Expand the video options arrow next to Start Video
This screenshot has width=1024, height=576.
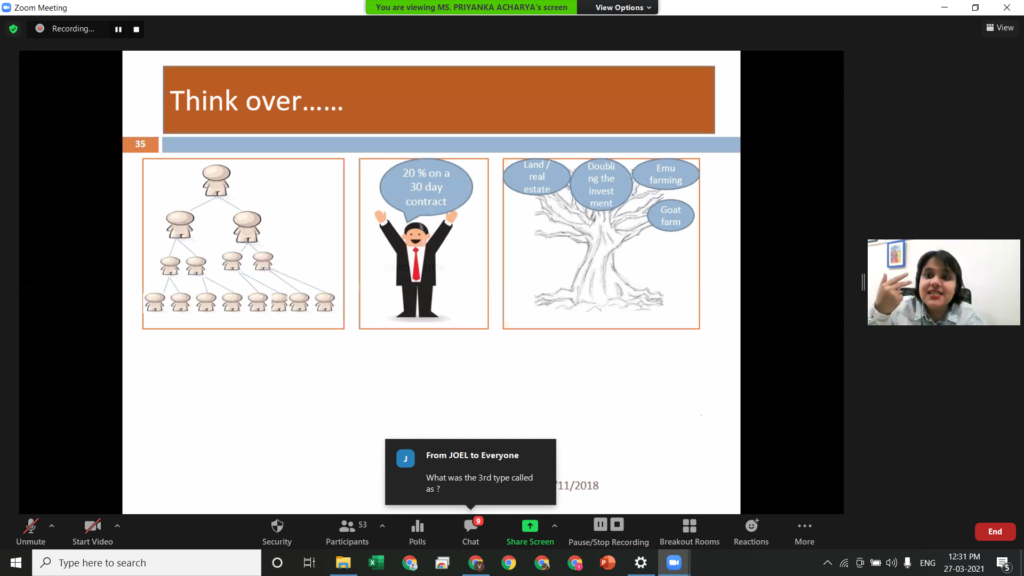pyautogui.click(x=117, y=525)
